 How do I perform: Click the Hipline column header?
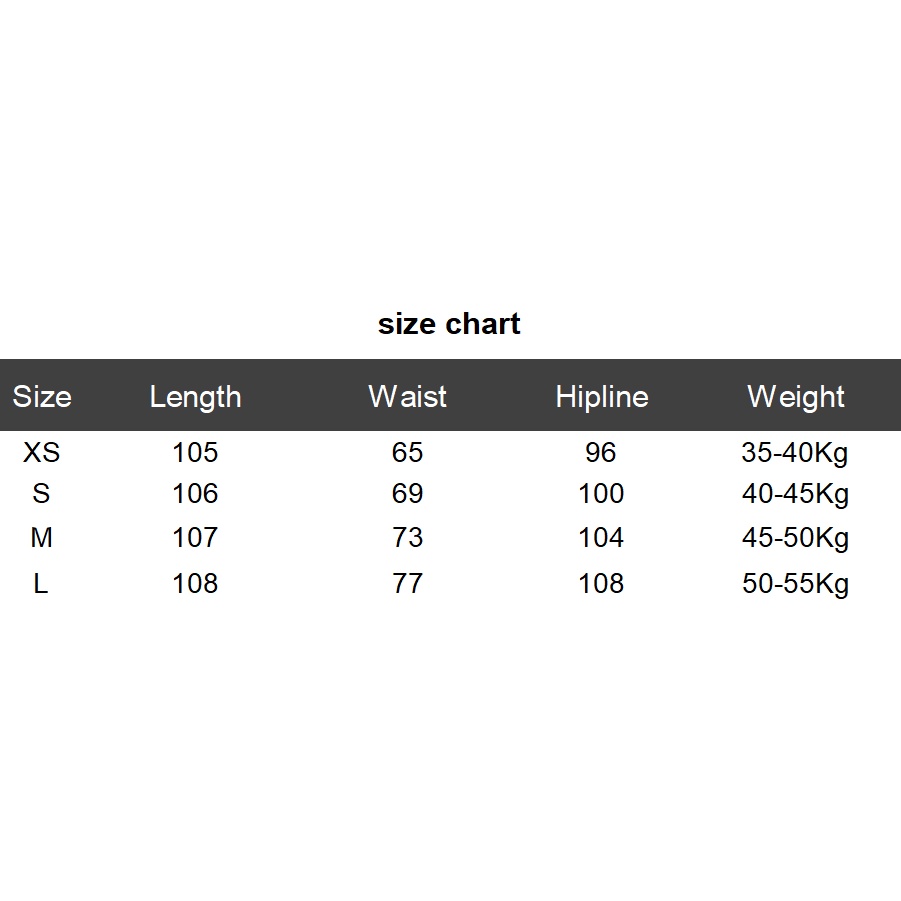(601, 397)
